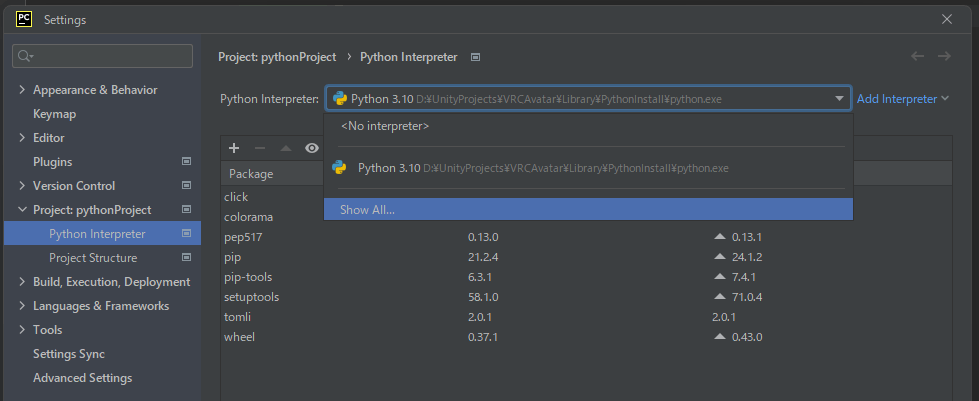This screenshot has height=401, width=979.
Task: Click wheel version 0.37.1 cell
Action: (483, 337)
